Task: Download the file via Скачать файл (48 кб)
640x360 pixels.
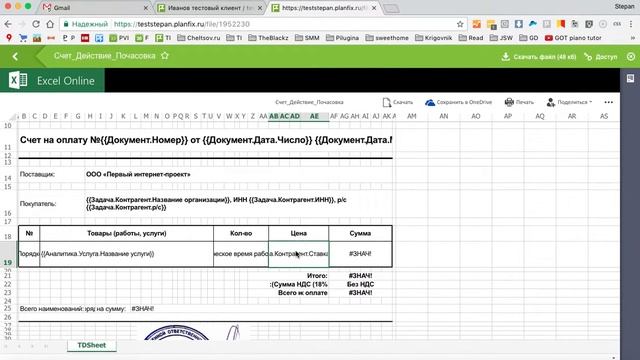Action: tap(539, 57)
